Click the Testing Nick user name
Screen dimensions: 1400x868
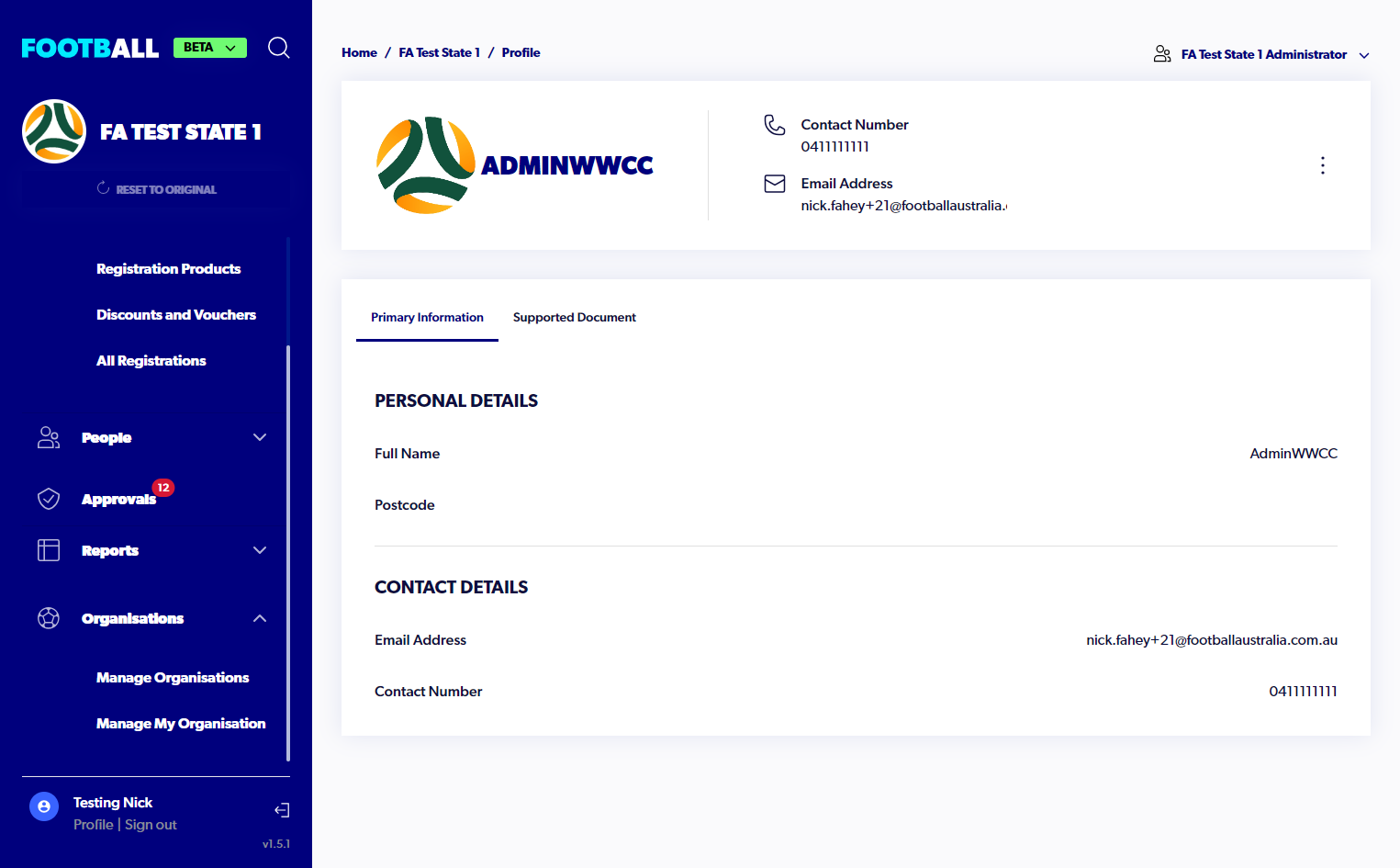(113, 803)
